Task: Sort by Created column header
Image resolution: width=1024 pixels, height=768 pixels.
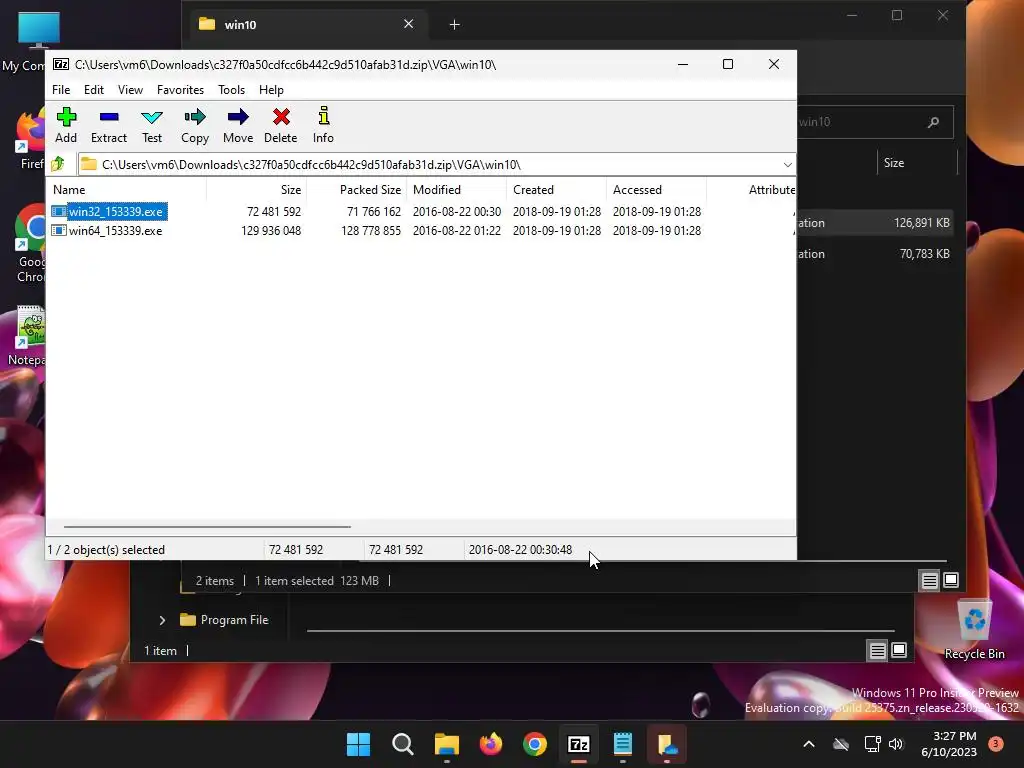Action: [x=556, y=189]
